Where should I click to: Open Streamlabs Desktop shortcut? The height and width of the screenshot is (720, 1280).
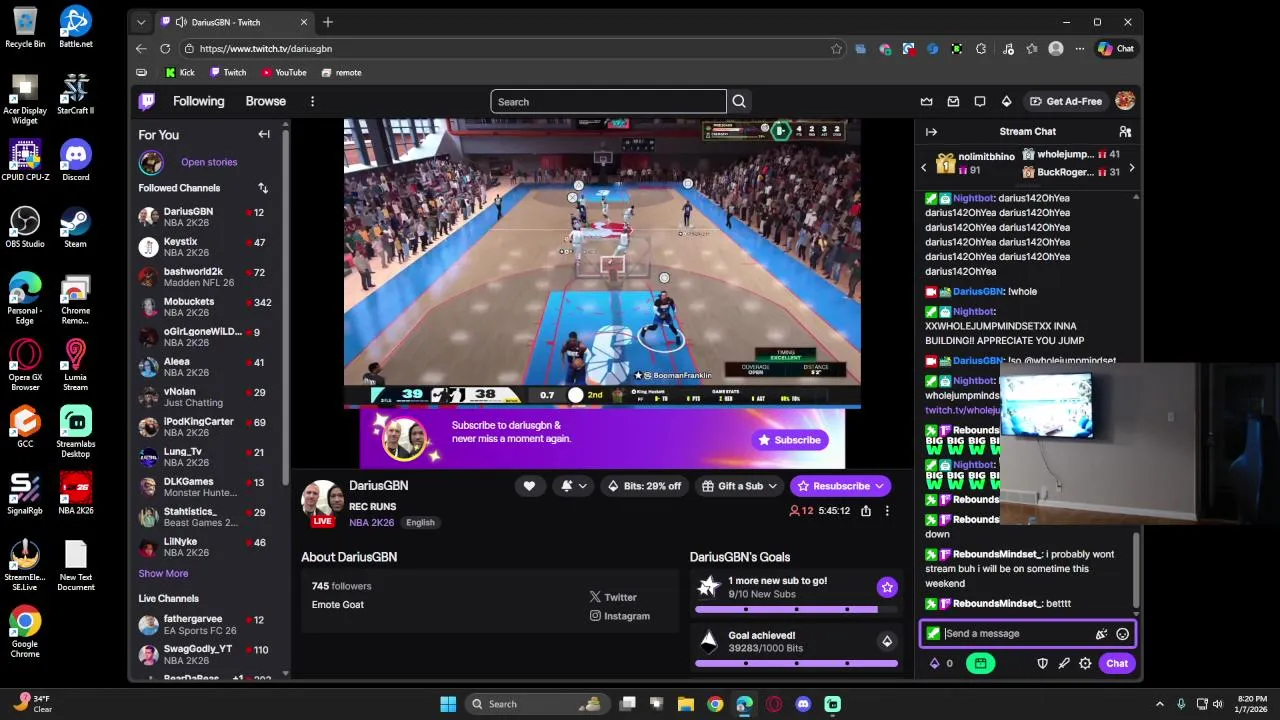tap(76, 431)
